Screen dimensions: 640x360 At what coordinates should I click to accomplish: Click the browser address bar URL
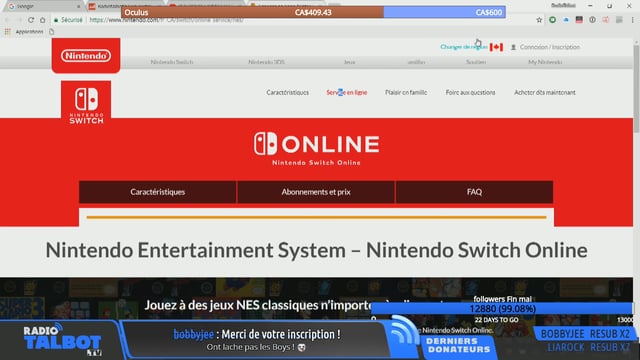167,20
